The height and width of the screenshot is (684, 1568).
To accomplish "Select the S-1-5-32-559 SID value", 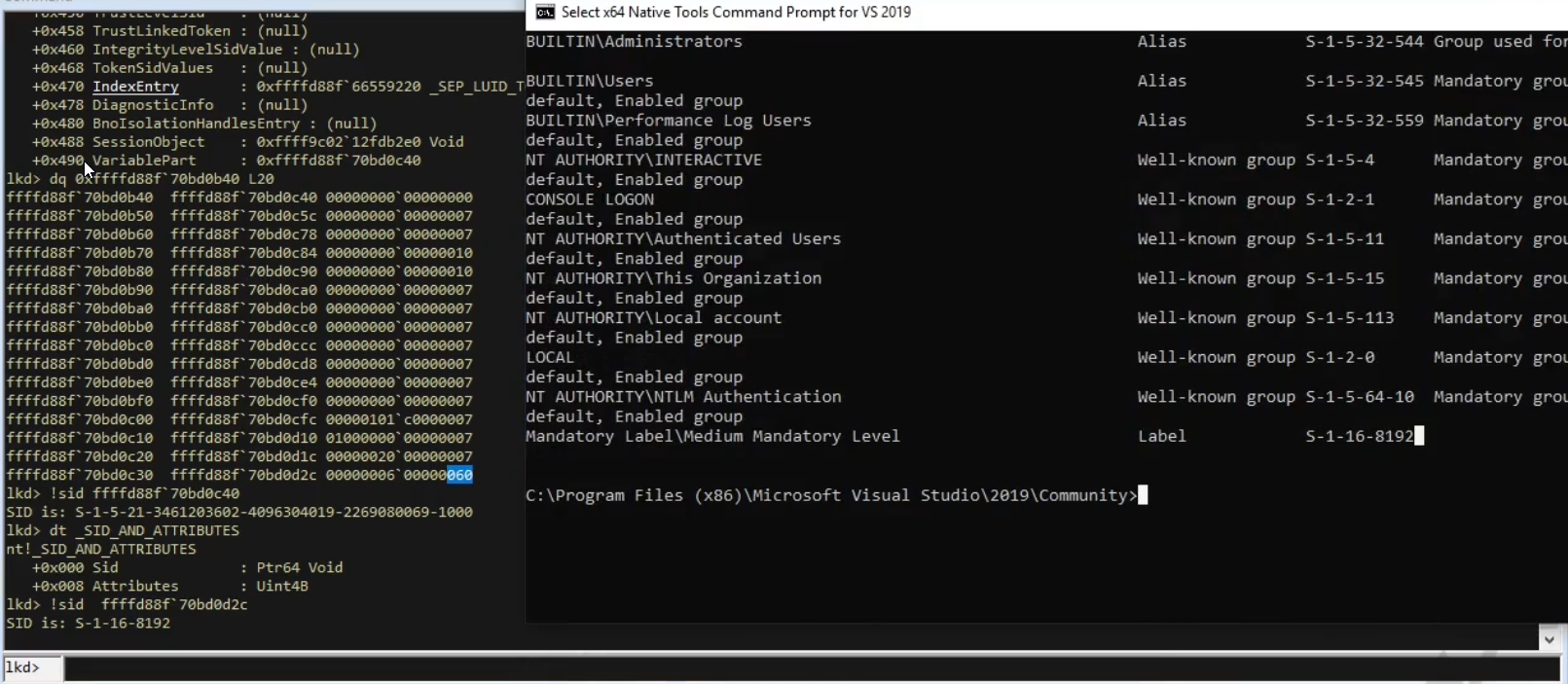I will [1365, 121].
